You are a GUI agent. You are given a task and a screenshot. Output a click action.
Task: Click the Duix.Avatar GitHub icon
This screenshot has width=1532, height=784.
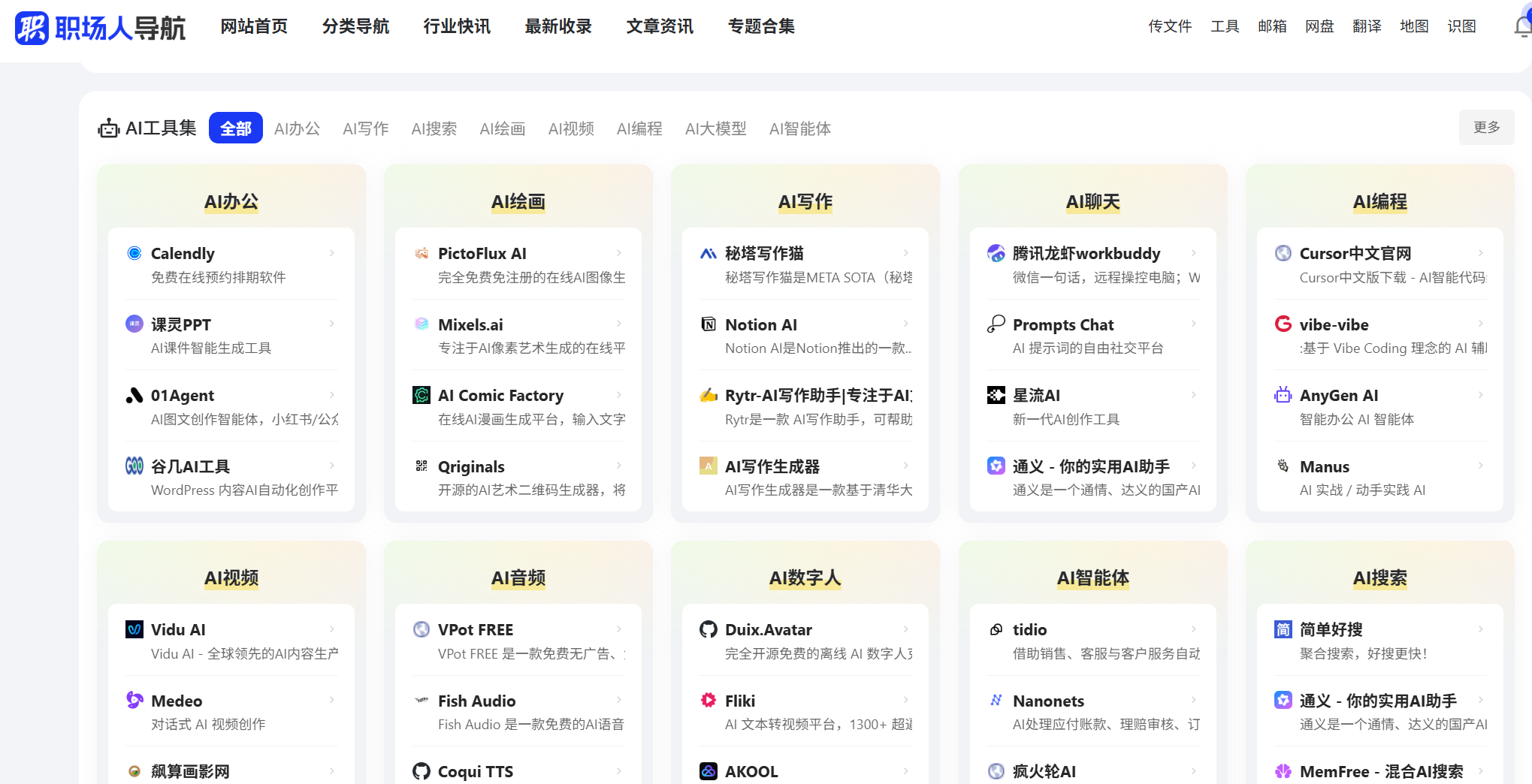coord(709,629)
